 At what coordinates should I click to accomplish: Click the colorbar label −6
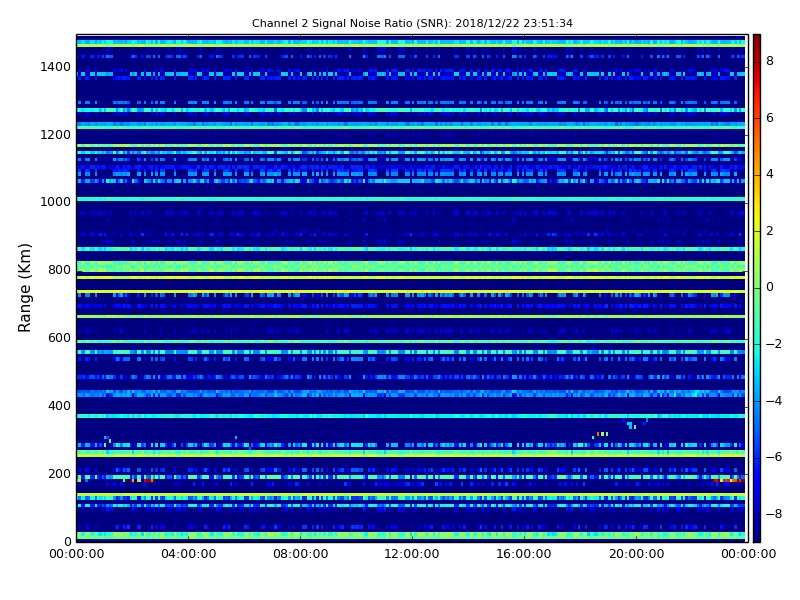coord(774,457)
